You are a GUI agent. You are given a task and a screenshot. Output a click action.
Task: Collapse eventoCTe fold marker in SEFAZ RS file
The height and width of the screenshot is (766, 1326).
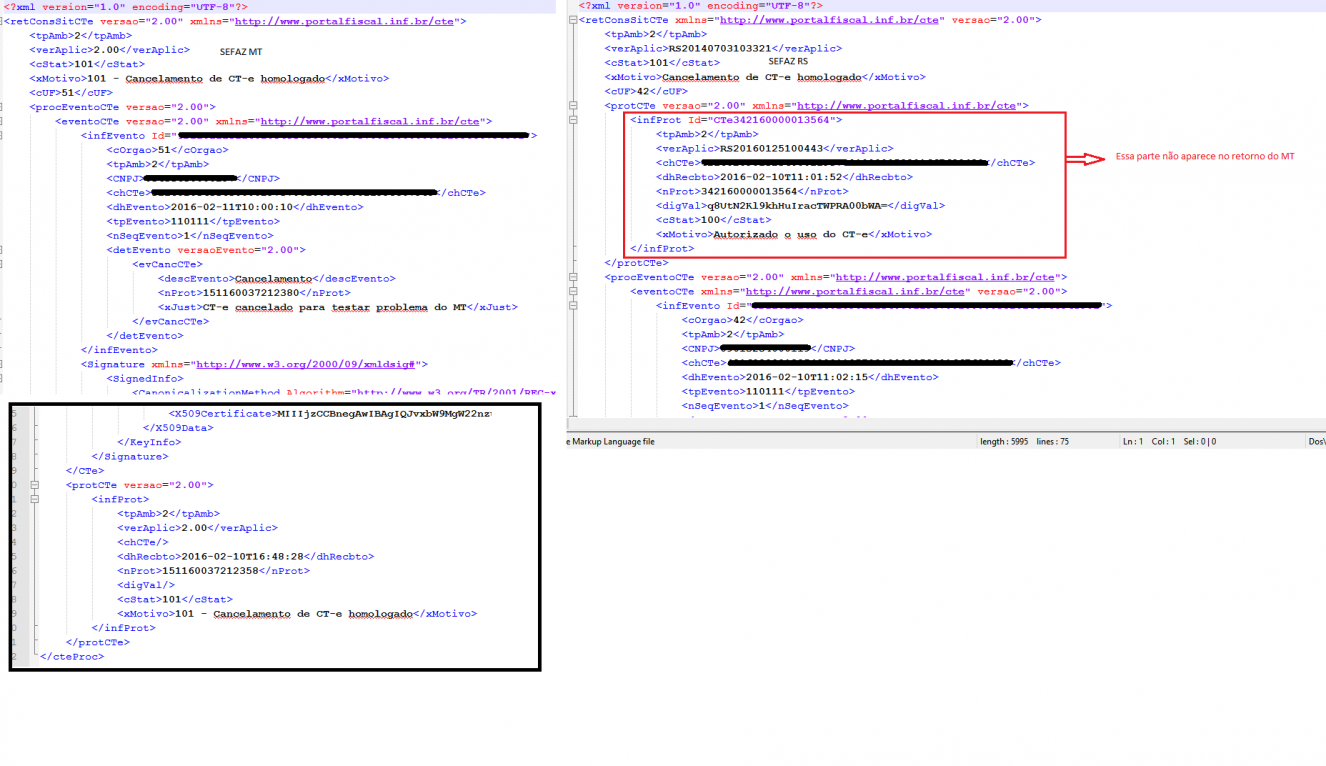click(573, 291)
